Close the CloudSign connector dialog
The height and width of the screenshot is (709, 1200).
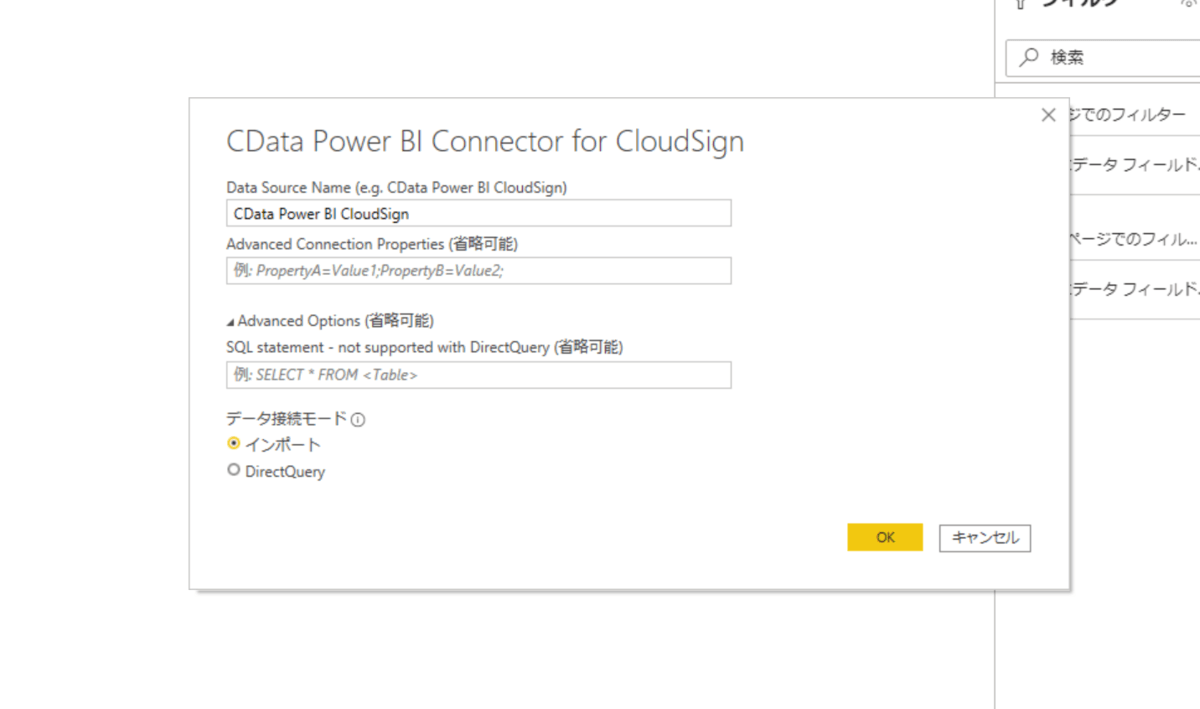coord(1048,115)
